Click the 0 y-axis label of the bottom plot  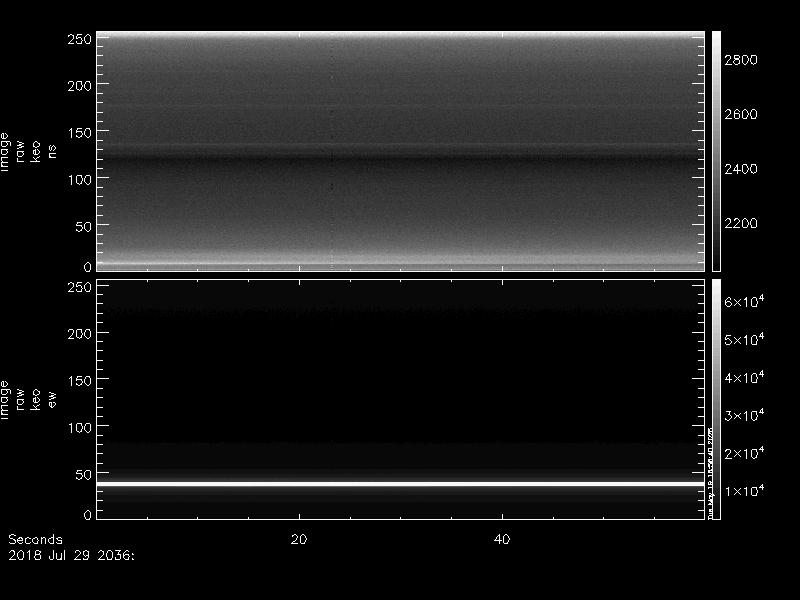pos(88,515)
